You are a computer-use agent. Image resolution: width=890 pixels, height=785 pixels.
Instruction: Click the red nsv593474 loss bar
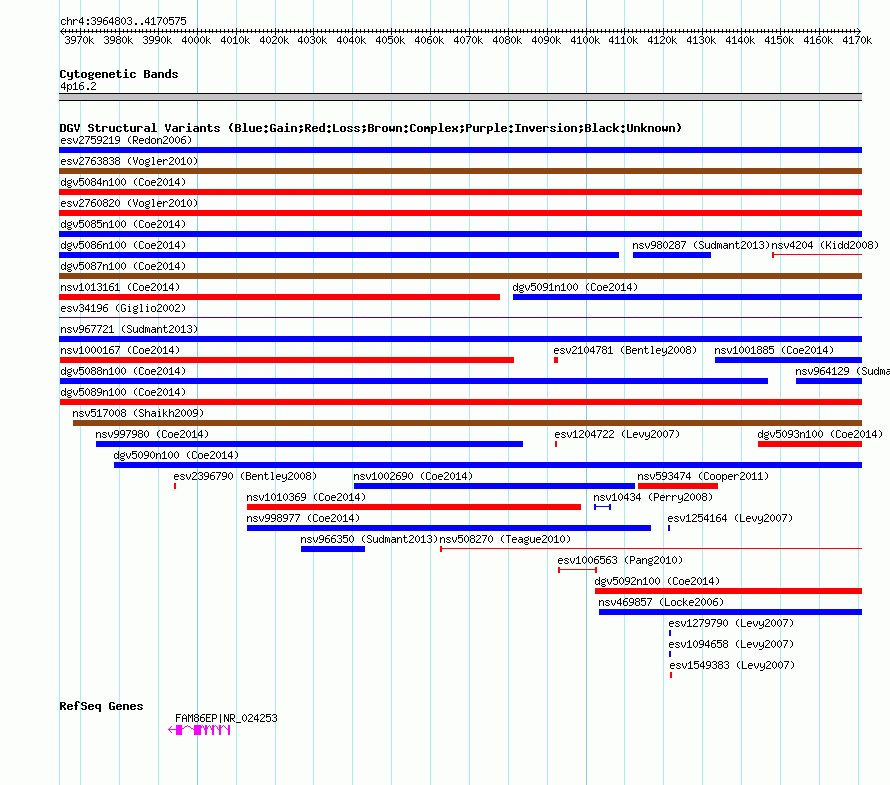pos(678,486)
